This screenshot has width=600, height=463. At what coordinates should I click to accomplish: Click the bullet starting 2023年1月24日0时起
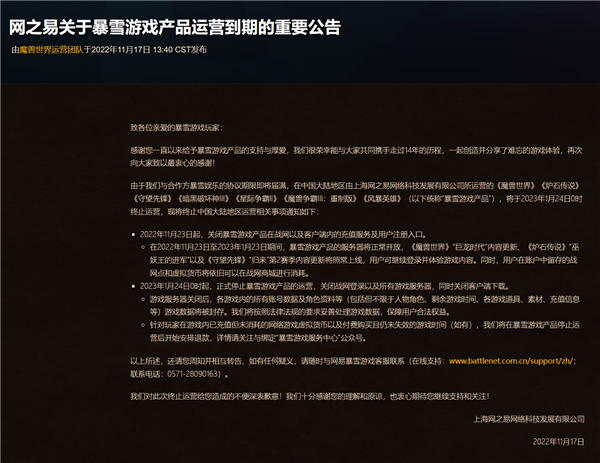pyautogui.click(x=324, y=286)
